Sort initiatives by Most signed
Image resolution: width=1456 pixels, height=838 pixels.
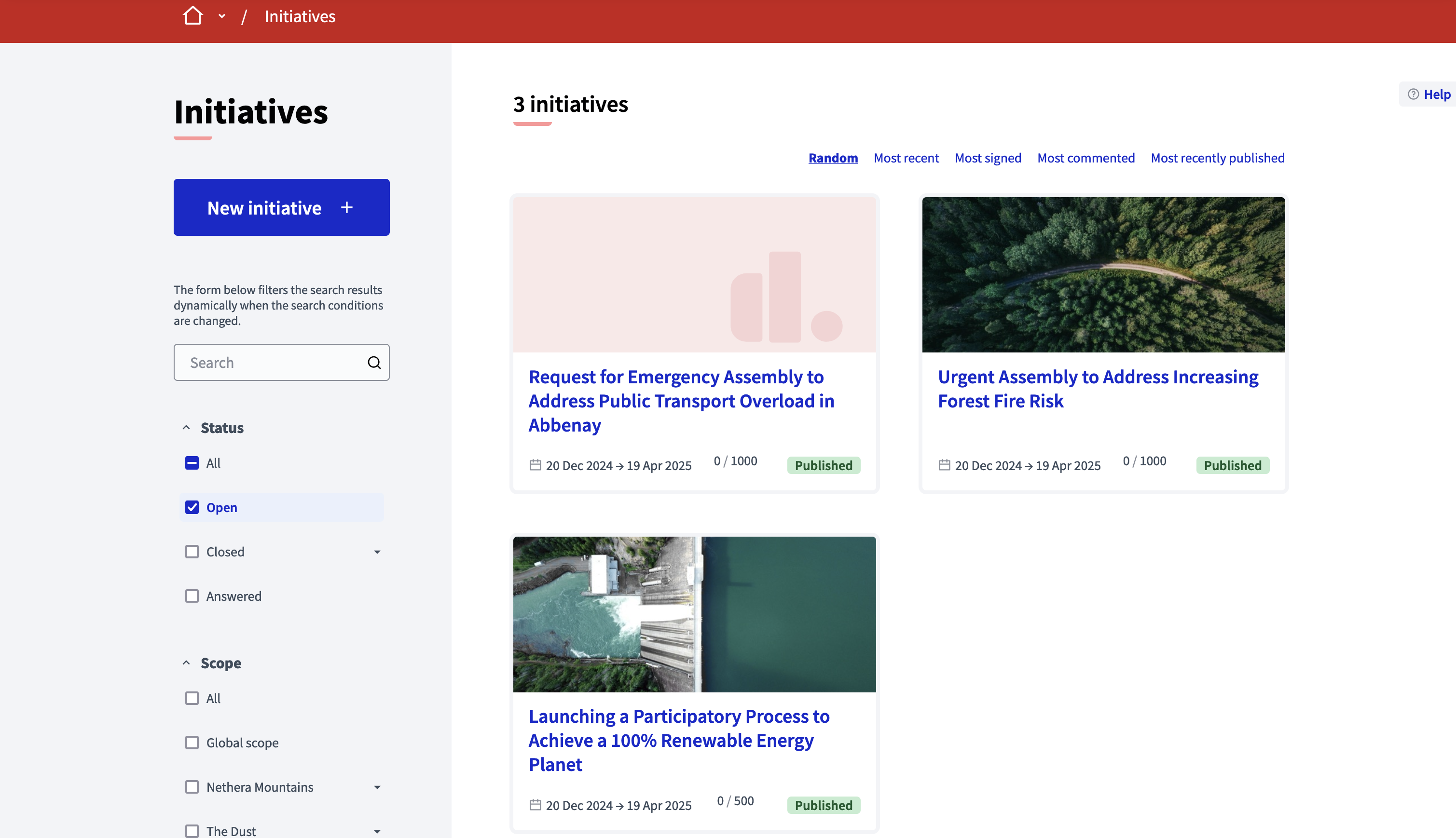point(988,158)
